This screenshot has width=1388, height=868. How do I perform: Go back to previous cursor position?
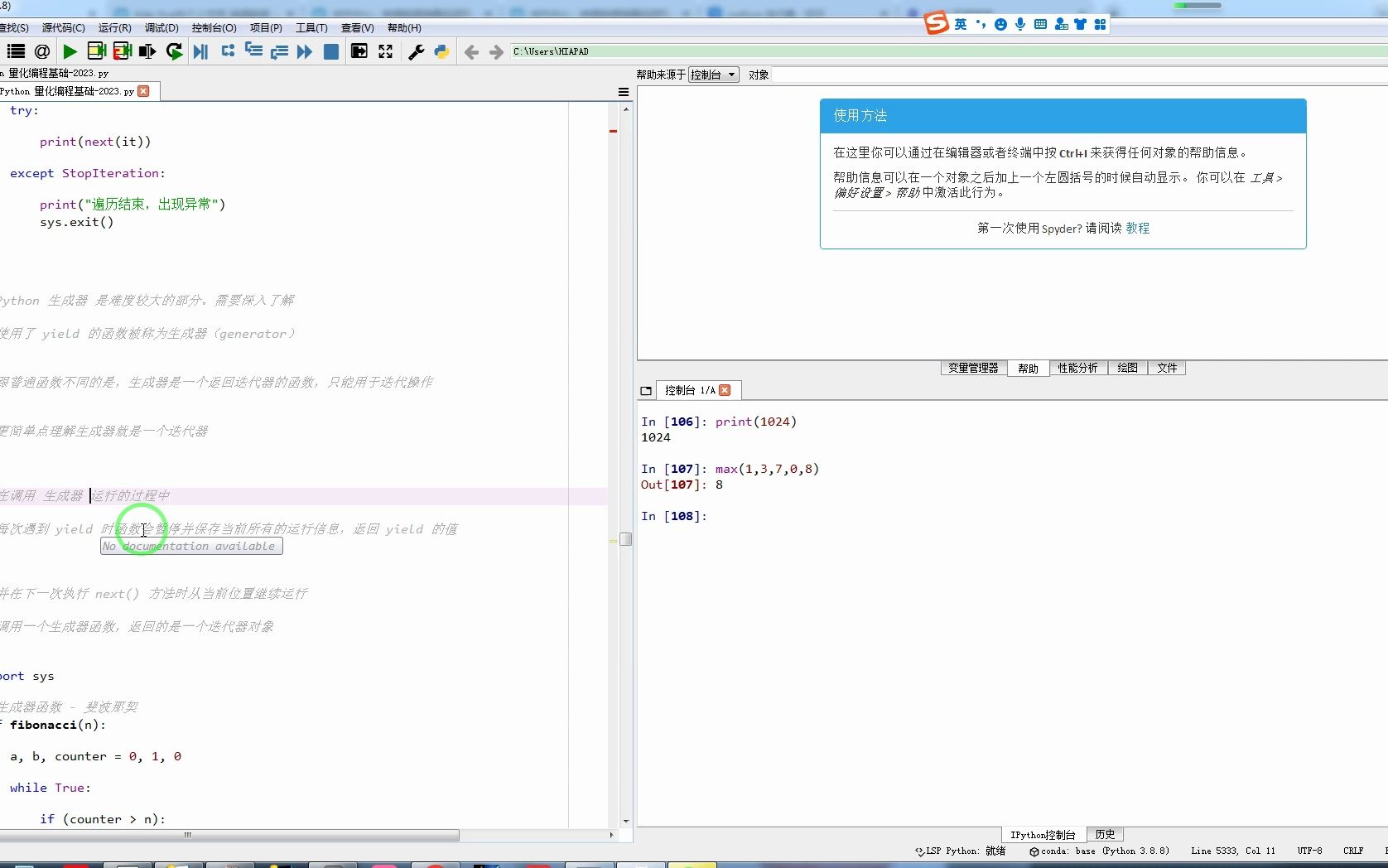coord(471,52)
